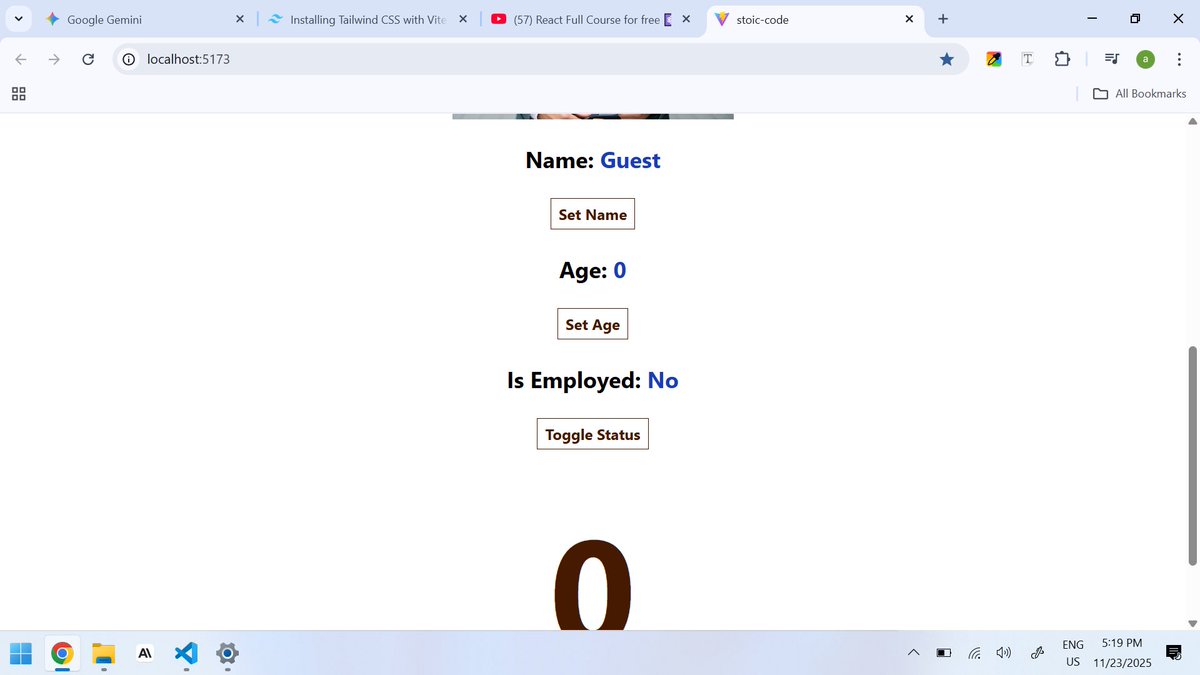Expand hidden icons in the system tray
Screen dimensions: 1200x675
[x=913, y=652]
